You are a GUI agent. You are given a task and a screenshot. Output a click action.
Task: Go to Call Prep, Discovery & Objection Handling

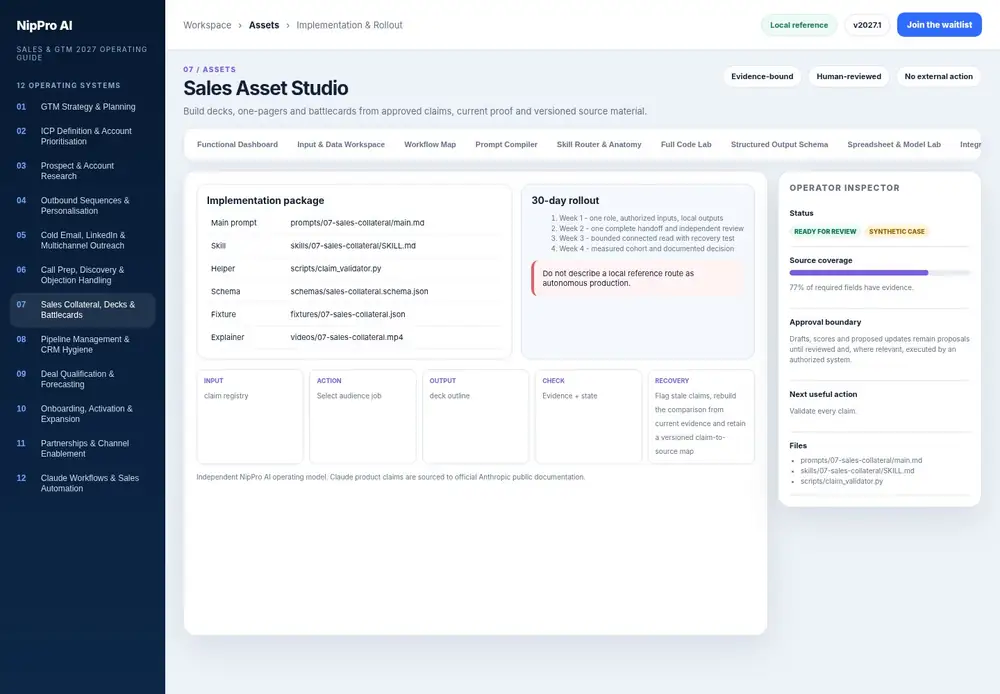[82, 275]
